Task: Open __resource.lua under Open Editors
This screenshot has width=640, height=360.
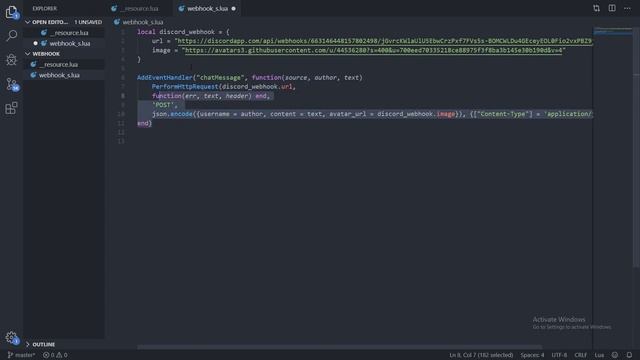Action: (64, 33)
